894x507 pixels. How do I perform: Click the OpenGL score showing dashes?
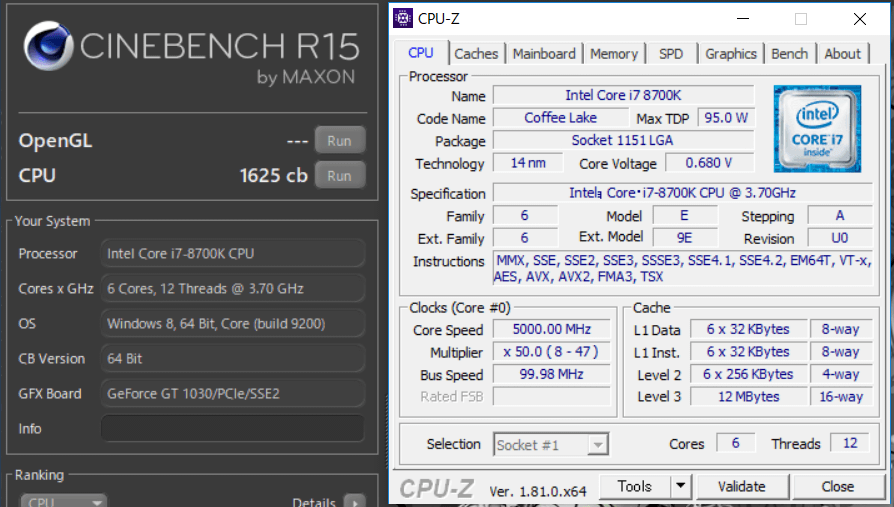coord(297,141)
